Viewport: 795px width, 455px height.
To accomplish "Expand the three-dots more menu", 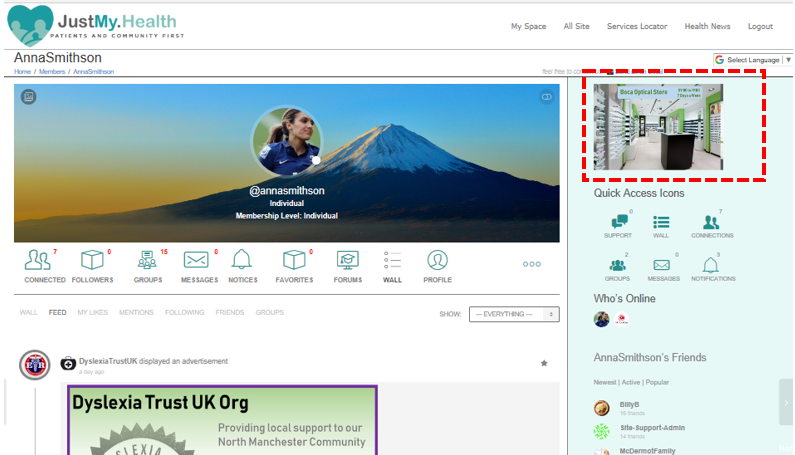I will coord(531,264).
